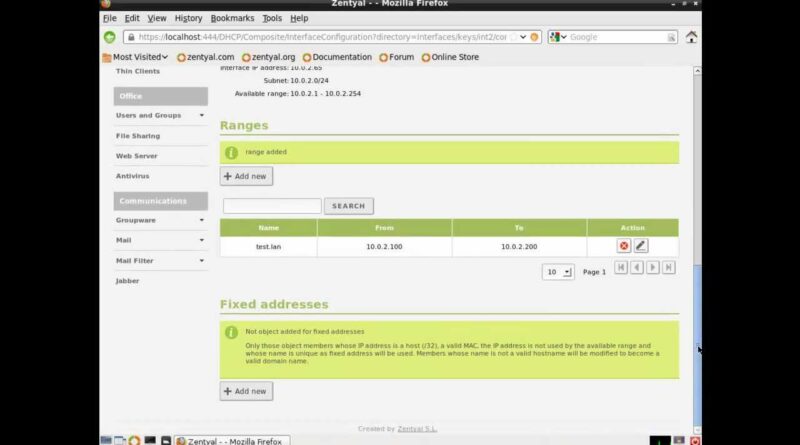Edit the test.lan range entry
This screenshot has width=800, height=445.
(x=641, y=245)
